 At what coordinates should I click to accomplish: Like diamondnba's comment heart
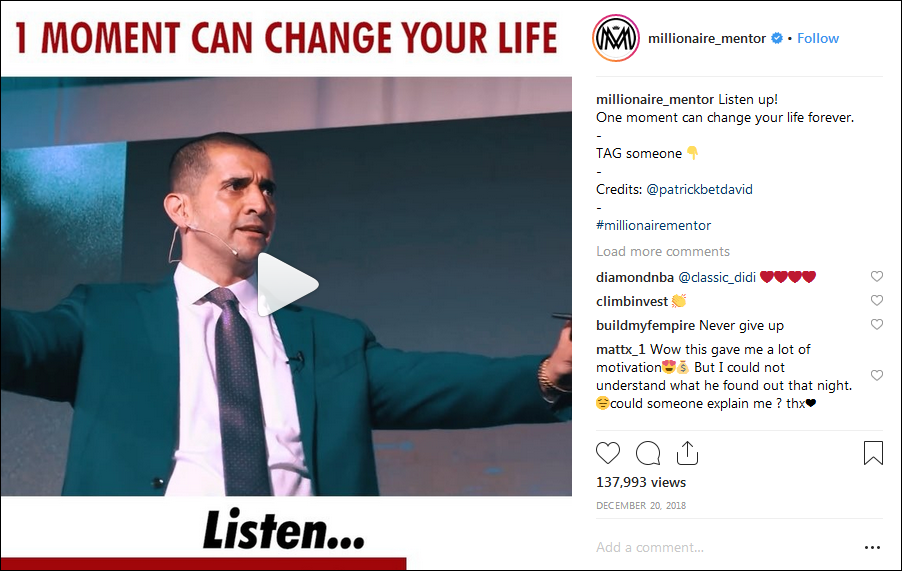[x=877, y=277]
